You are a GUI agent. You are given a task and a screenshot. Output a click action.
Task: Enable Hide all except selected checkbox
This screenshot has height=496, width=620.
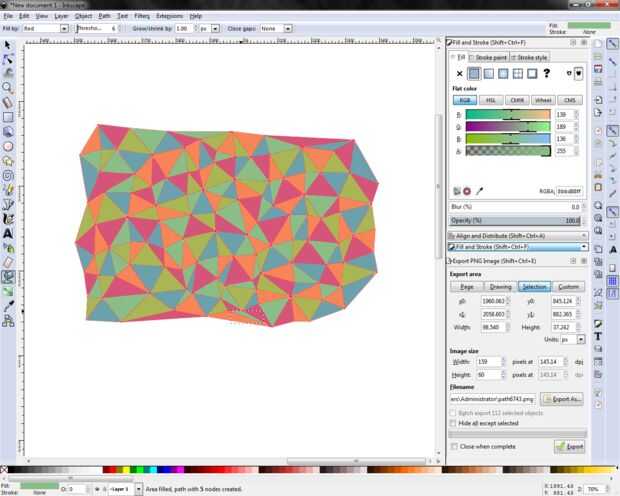(453, 423)
